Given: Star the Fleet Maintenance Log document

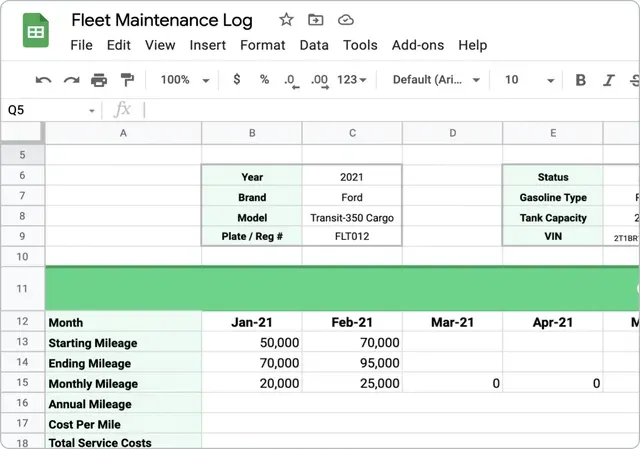Looking at the screenshot, I should pos(286,20).
